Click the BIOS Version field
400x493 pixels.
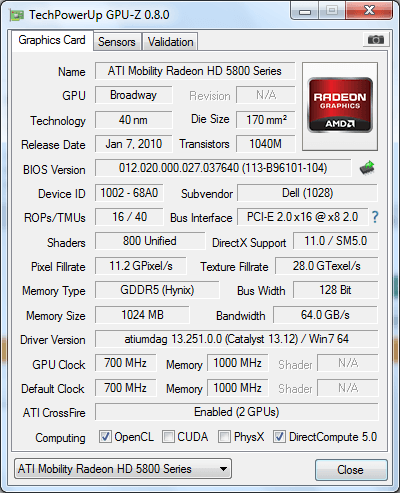pos(223,168)
